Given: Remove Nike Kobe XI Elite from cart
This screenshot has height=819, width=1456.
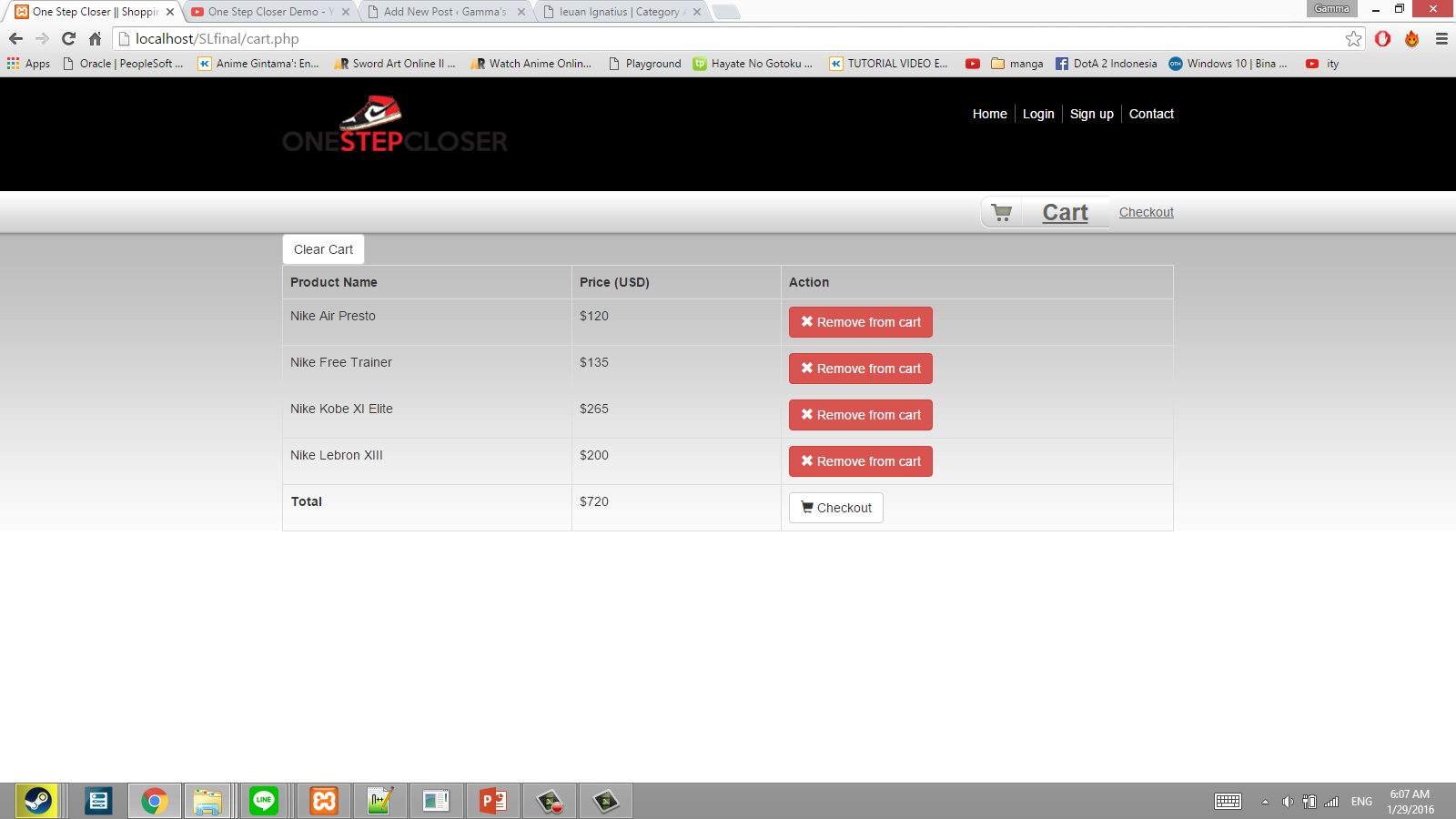Looking at the screenshot, I should tap(861, 415).
